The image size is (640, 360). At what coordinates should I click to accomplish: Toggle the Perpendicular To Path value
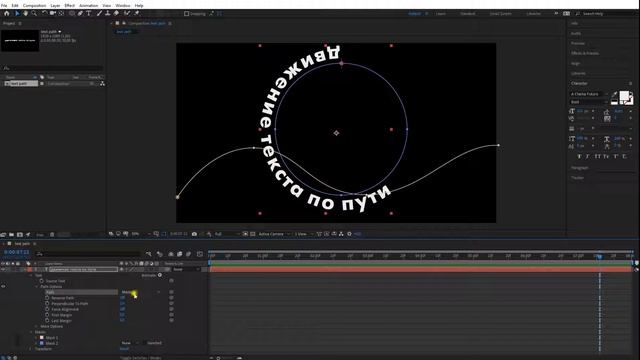[122, 304]
